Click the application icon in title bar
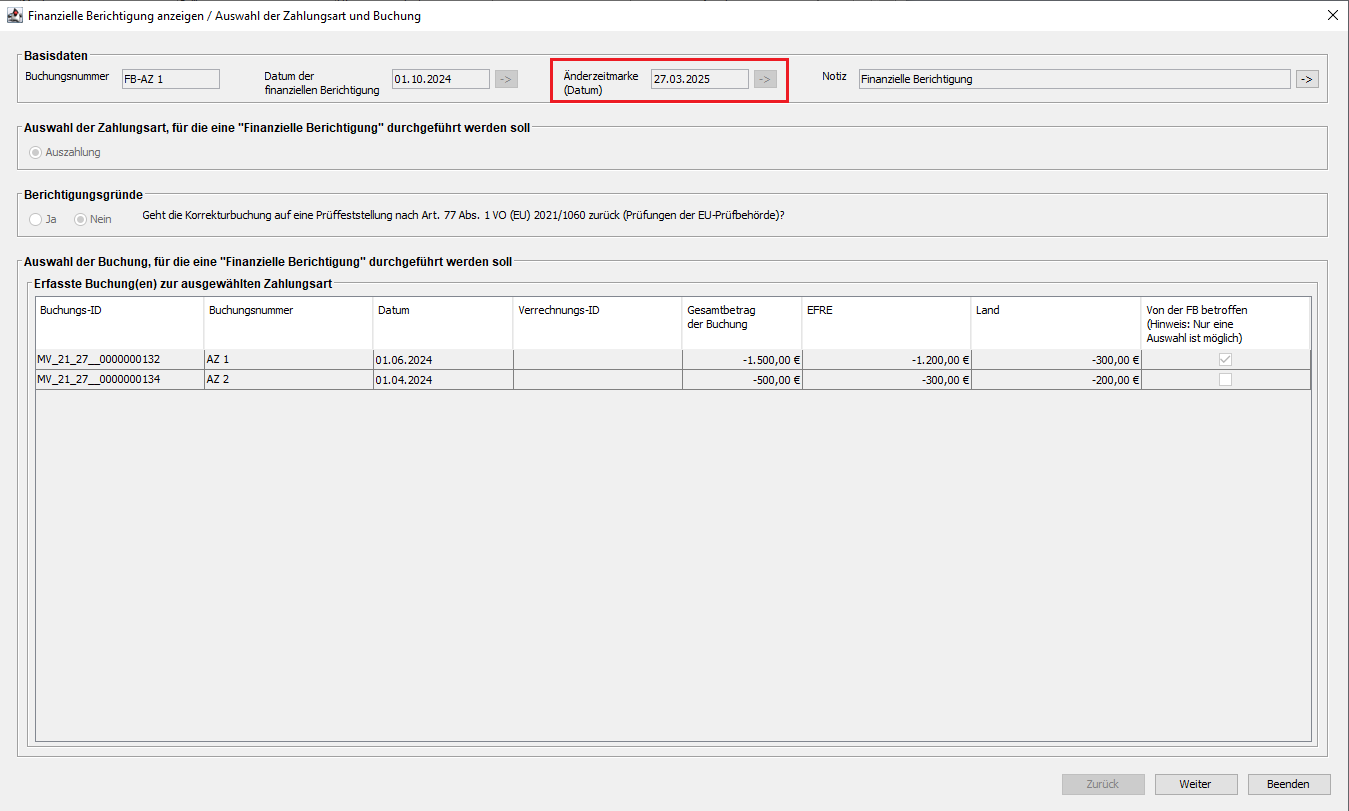 tap(14, 16)
